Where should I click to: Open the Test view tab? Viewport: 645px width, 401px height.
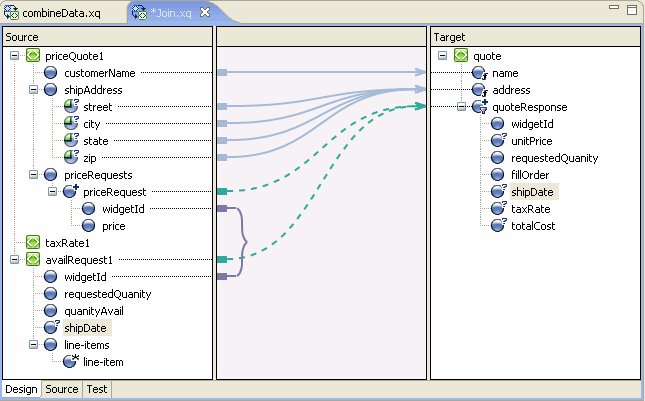tap(96, 389)
